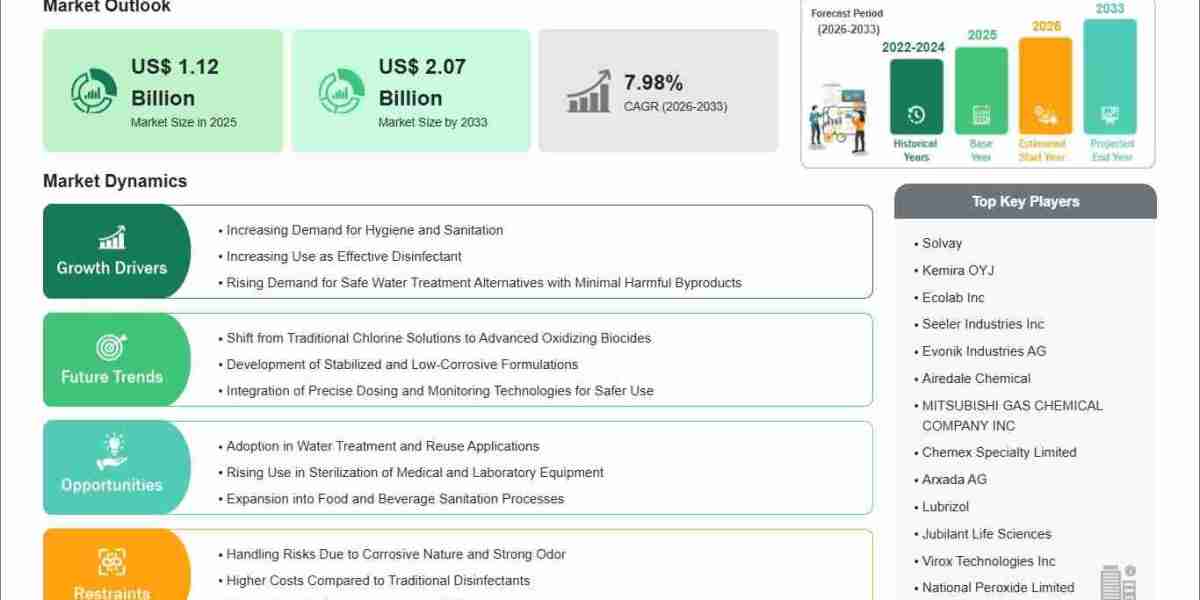Click the Top Key Players header
Screen dimensions: 1200x600
1026,201
